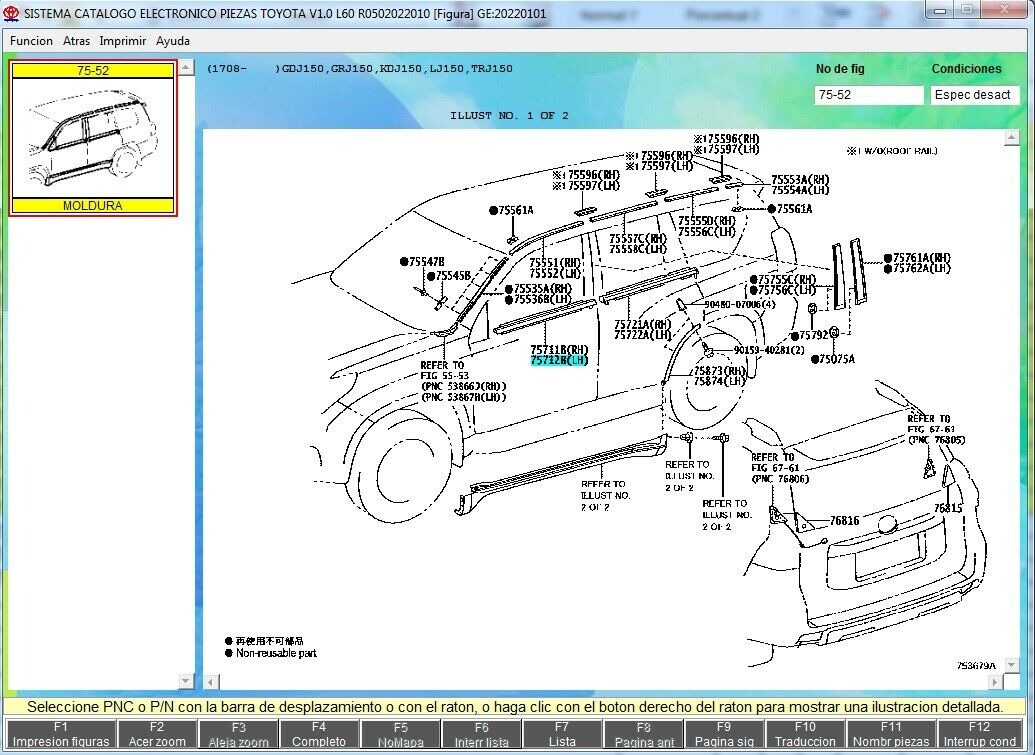Click the thumbnail list scroll-up arrow
This screenshot has width=1035, height=755.
186,68
